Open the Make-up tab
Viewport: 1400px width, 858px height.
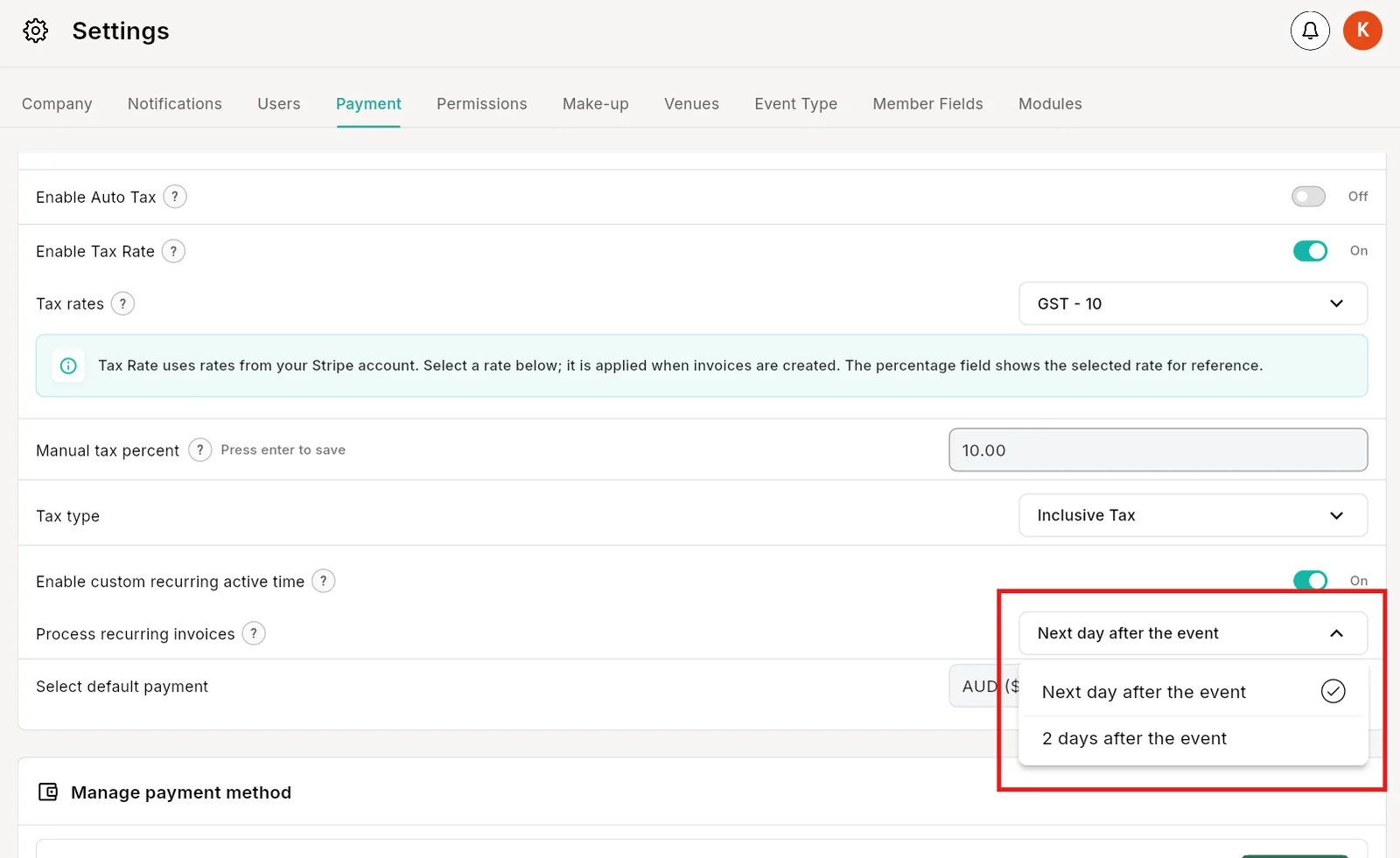pos(596,103)
